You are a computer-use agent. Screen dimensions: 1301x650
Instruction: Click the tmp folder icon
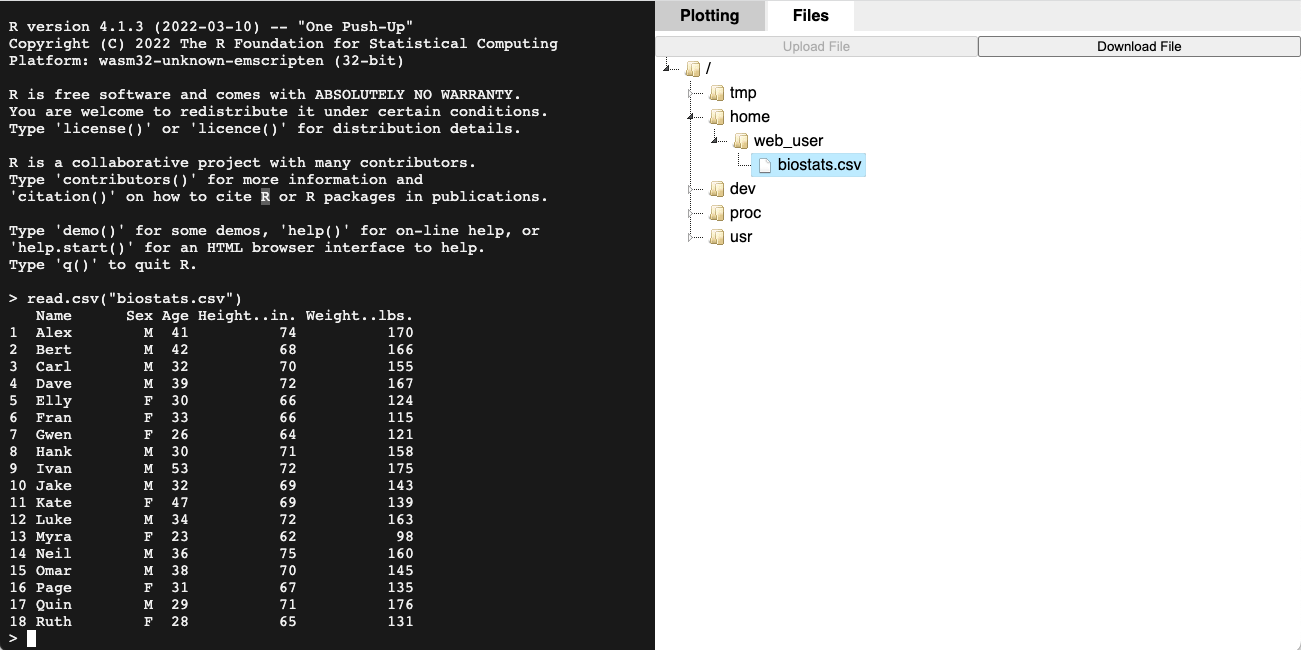click(717, 93)
